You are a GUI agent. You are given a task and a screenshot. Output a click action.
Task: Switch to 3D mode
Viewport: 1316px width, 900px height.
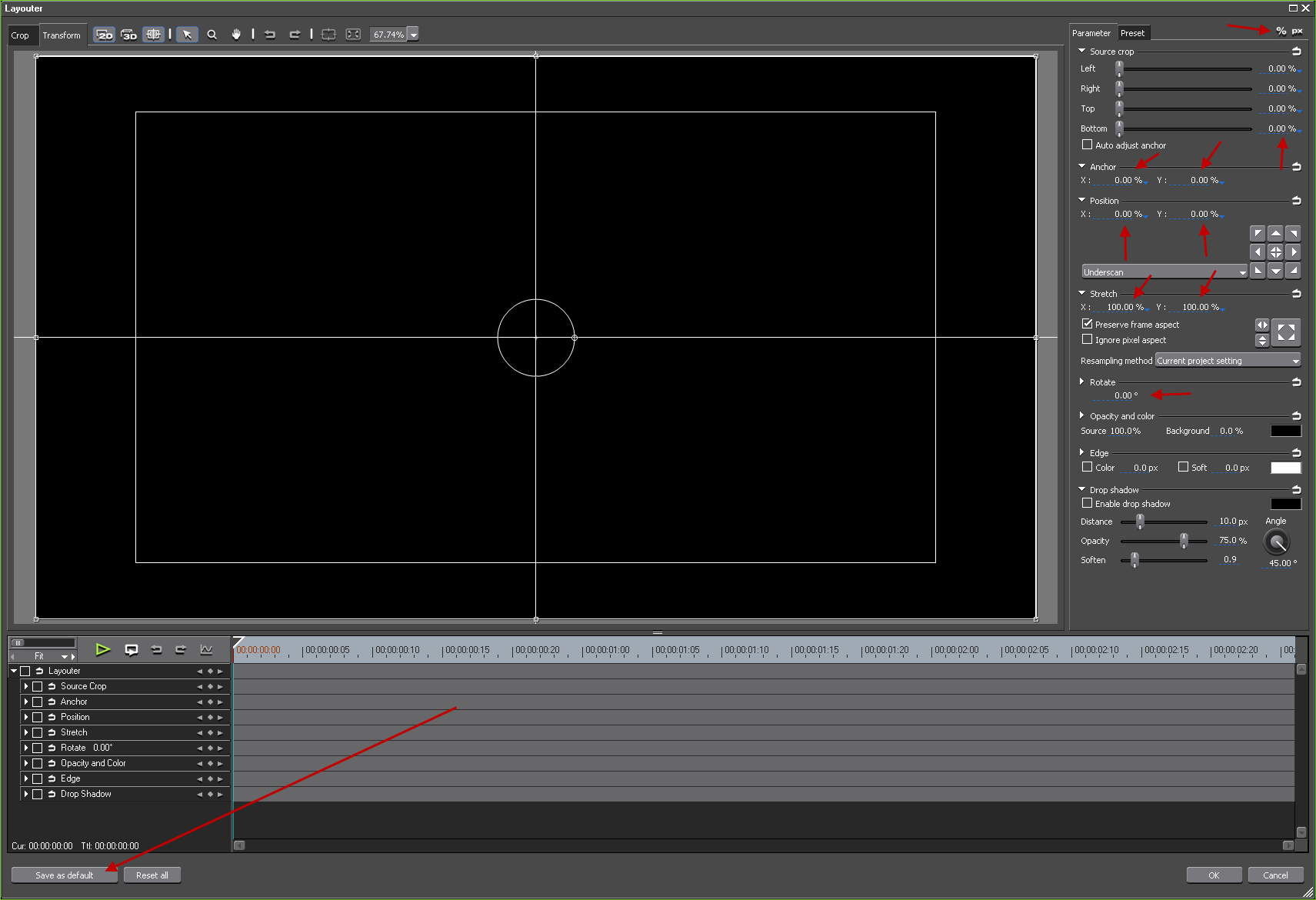[129, 35]
